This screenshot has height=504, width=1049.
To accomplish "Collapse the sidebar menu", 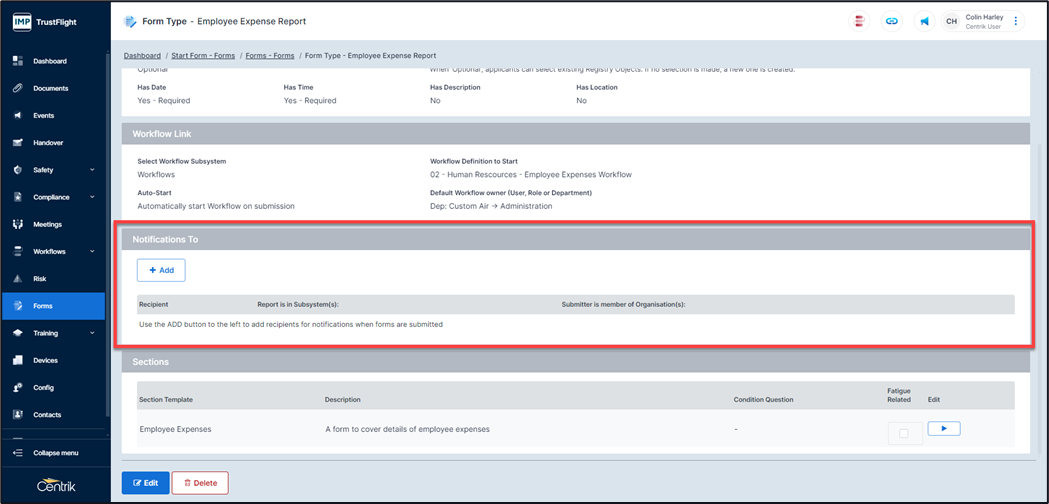I will click(x=55, y=453).
